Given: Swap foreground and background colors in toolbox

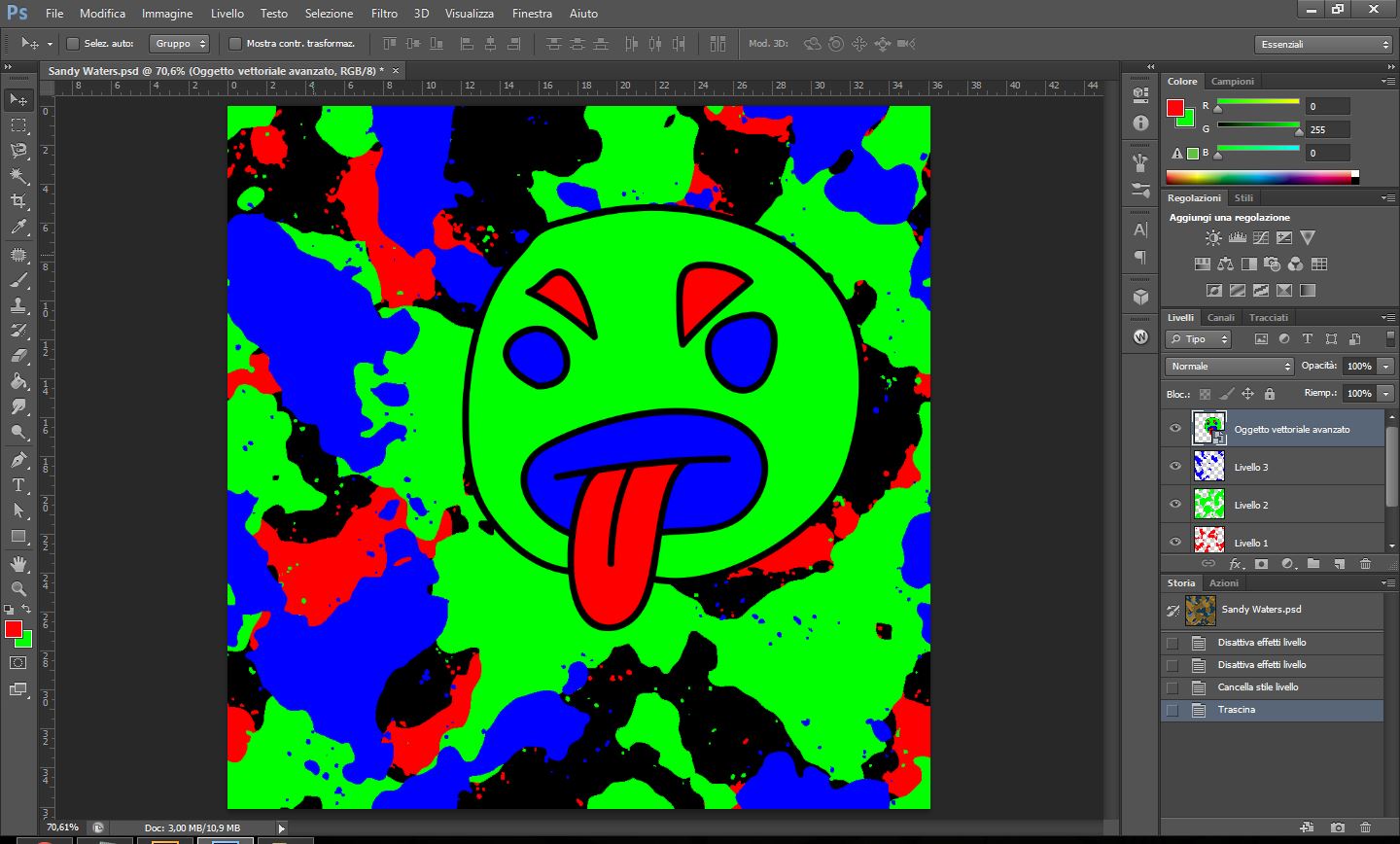Looking at the screenshot, I should 26,610.
